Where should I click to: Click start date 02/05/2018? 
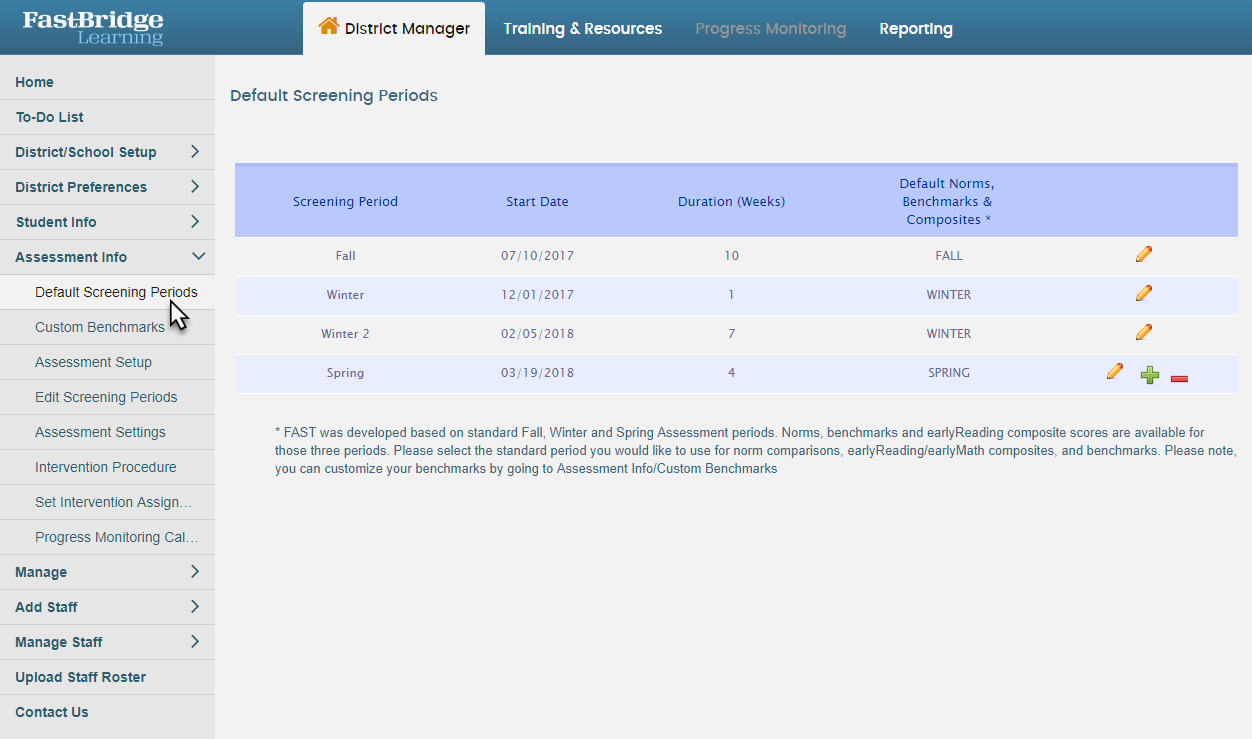[x=538, y=334]
